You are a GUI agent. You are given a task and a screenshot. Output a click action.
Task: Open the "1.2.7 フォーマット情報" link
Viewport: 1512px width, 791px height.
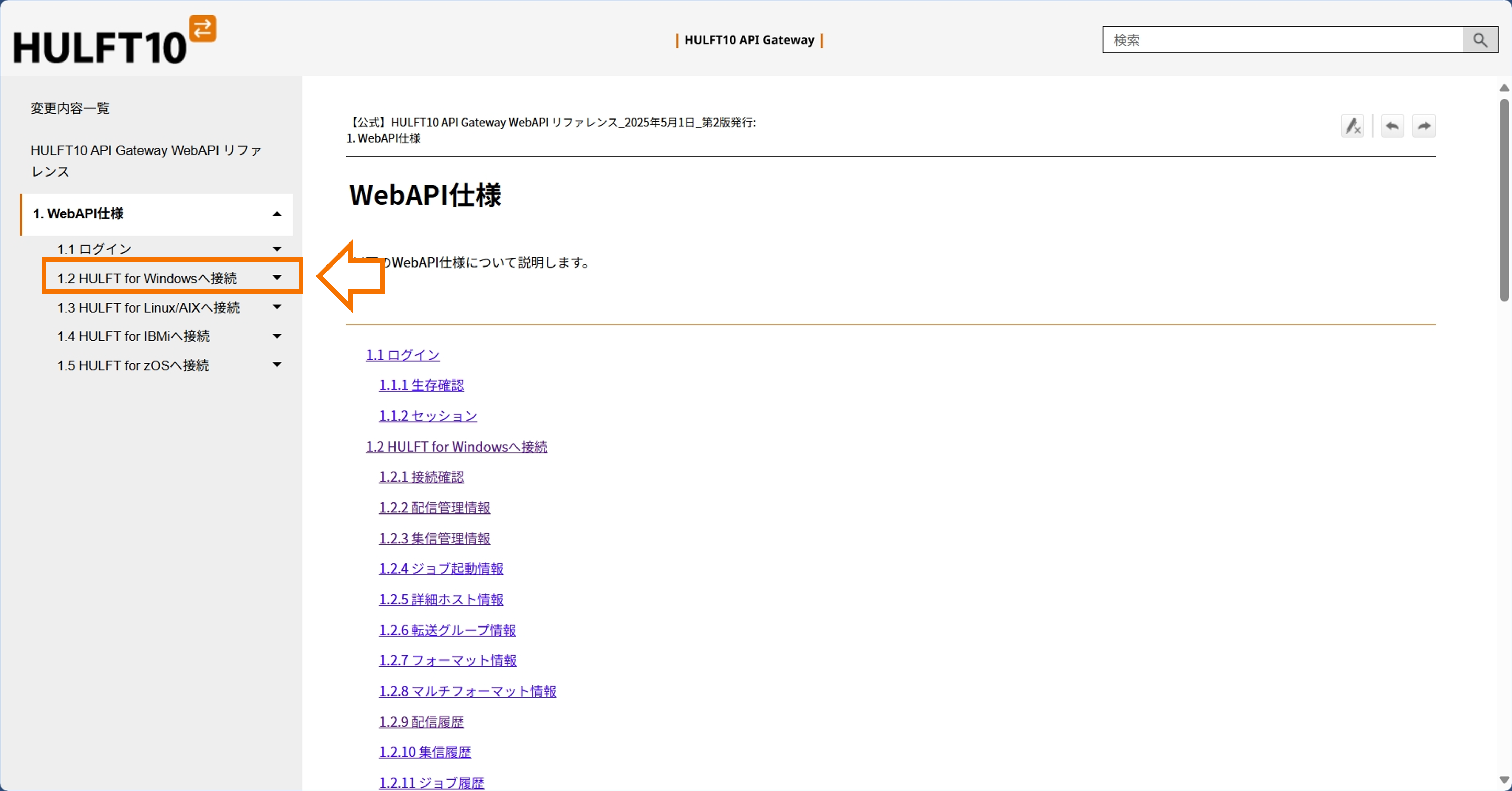pos(448,661)
